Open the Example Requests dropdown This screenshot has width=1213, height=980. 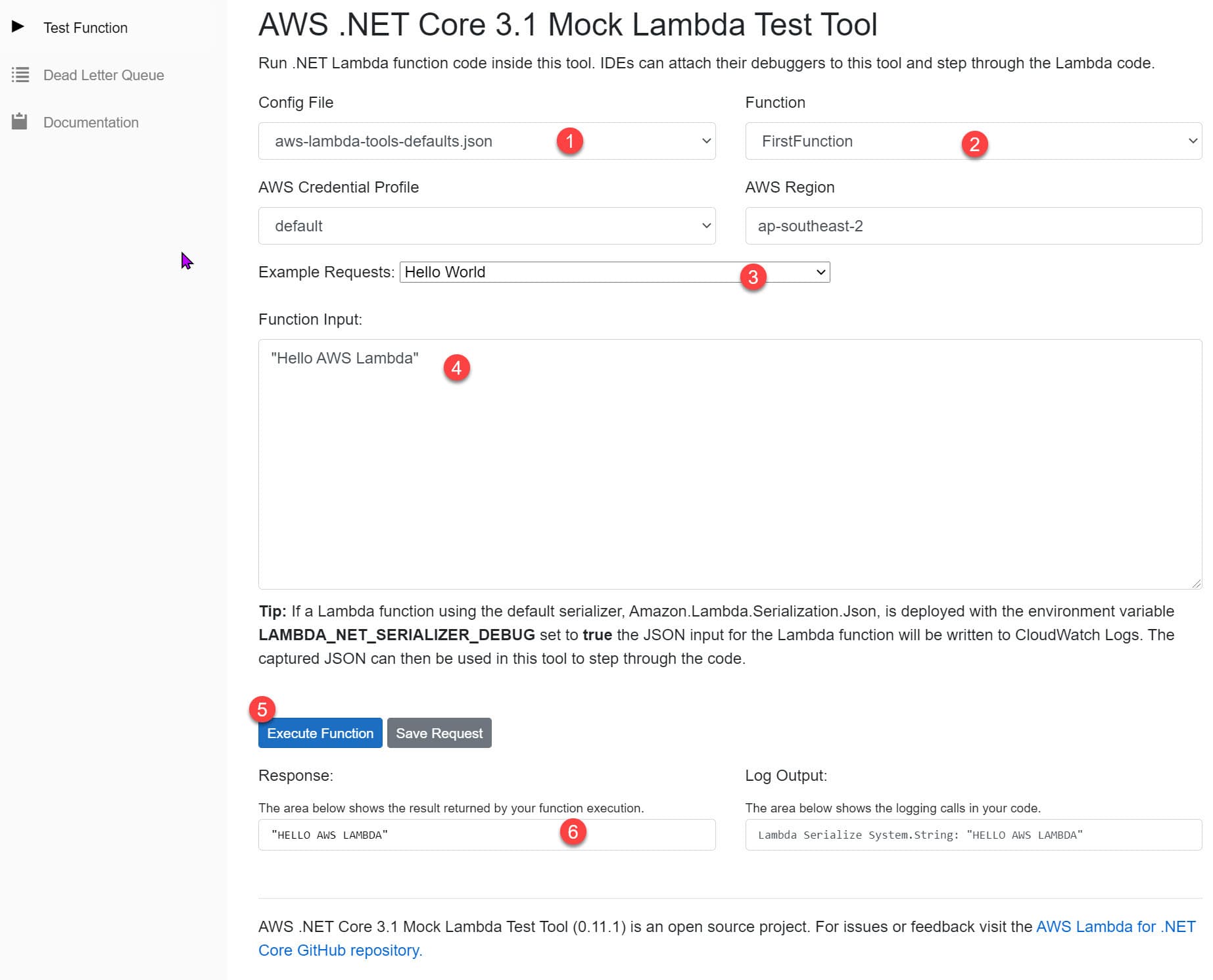pos(614,272)
